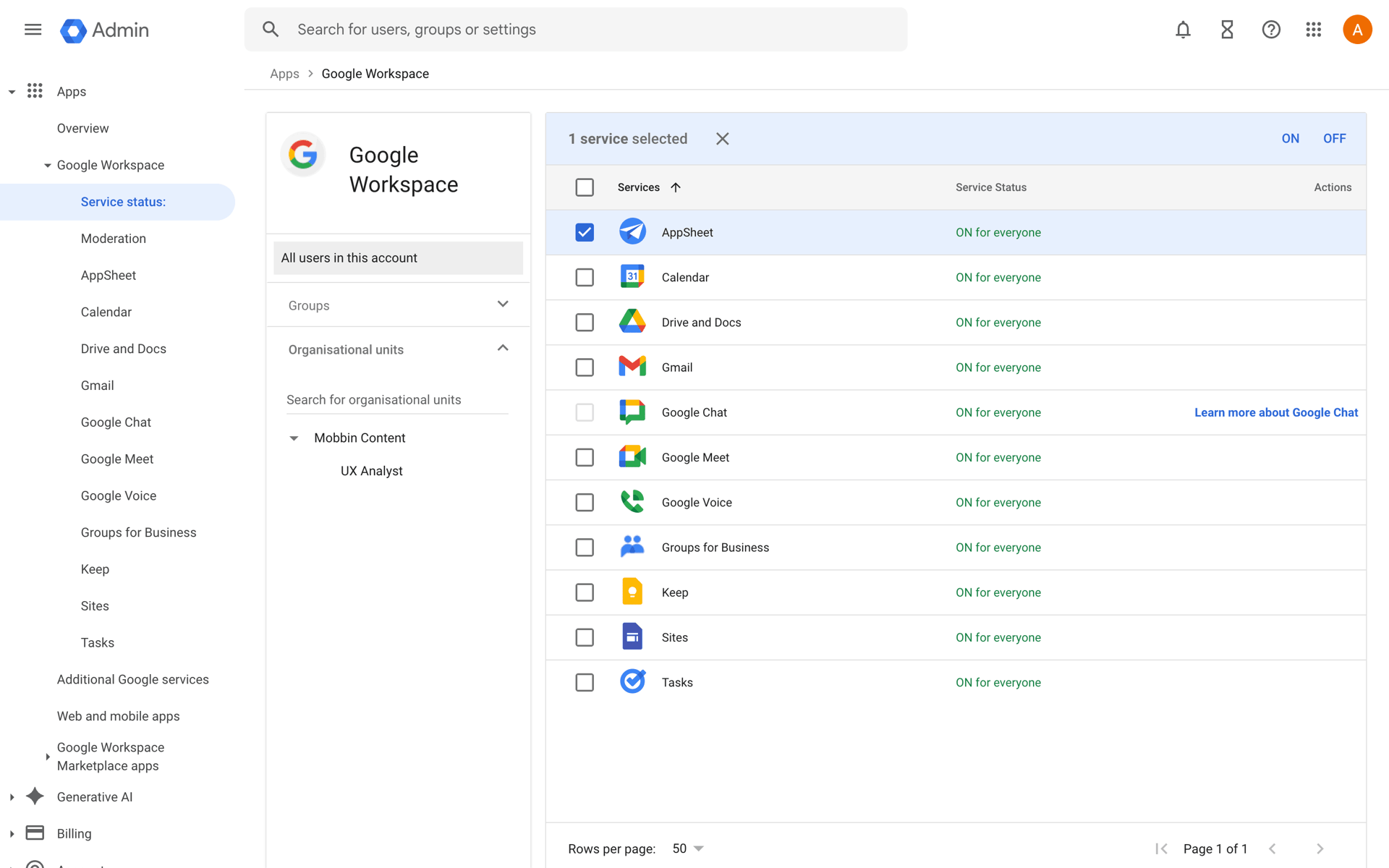The image size is (1389, 868).
Task: Open the tasks hourglass icon
Action: pos(1227,30)
